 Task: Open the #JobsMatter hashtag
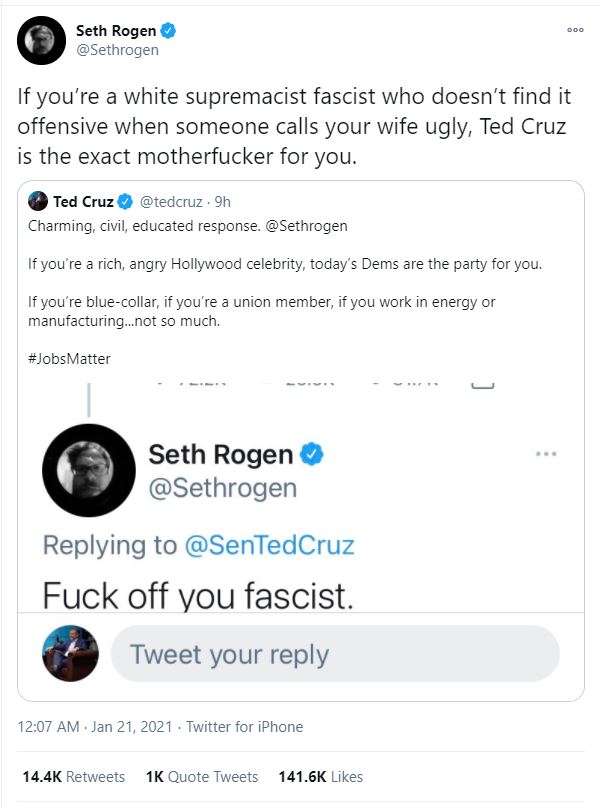pyautogui.click(x=69, y=357)
